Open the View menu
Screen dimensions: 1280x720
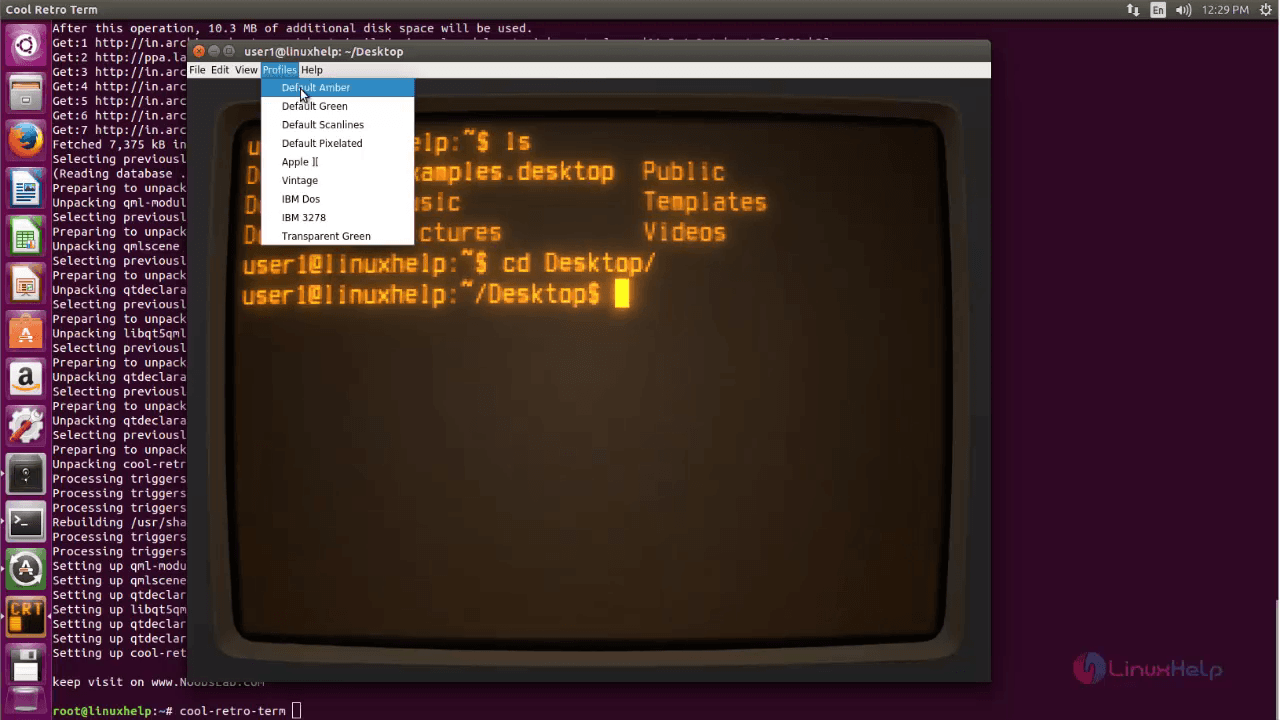(246, 70)
